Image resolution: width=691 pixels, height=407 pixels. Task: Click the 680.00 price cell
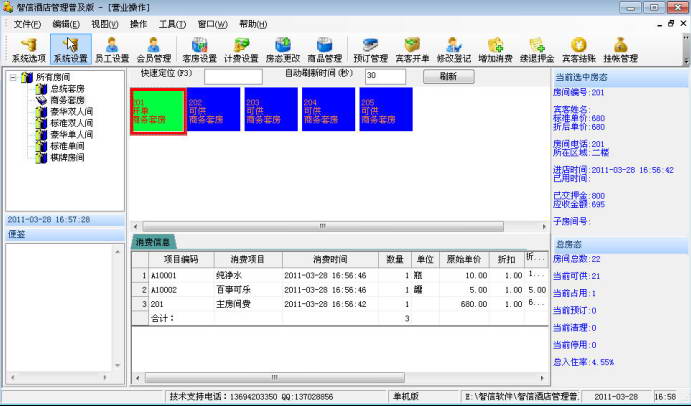464,304
